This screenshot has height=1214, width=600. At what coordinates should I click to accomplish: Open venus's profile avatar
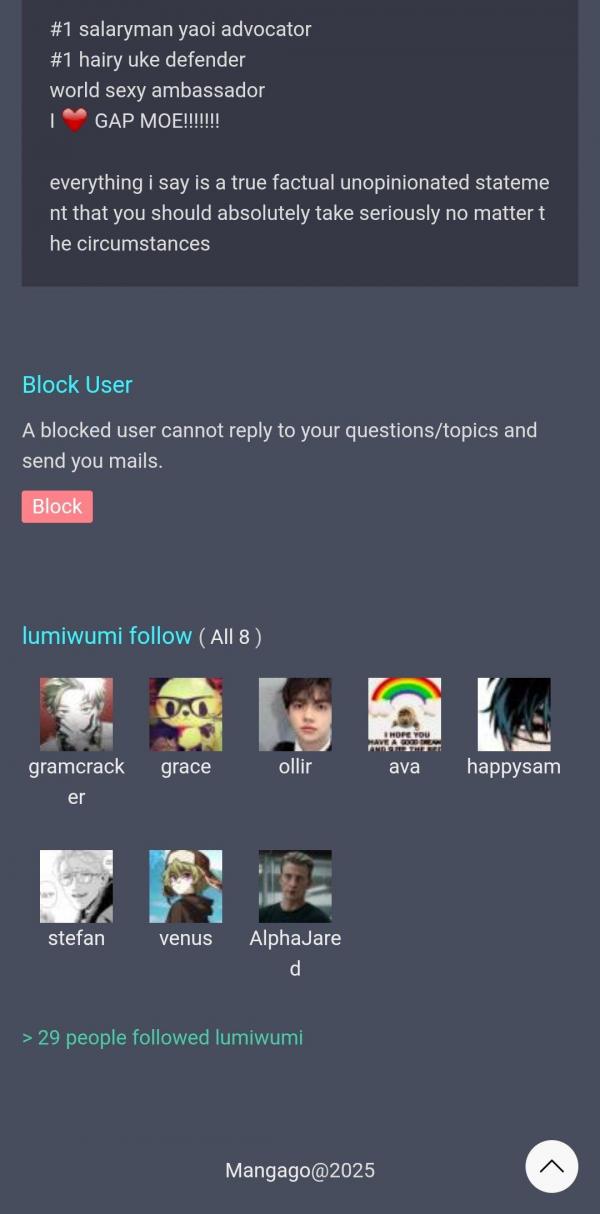pyautogui.click(x=186, y=886)
